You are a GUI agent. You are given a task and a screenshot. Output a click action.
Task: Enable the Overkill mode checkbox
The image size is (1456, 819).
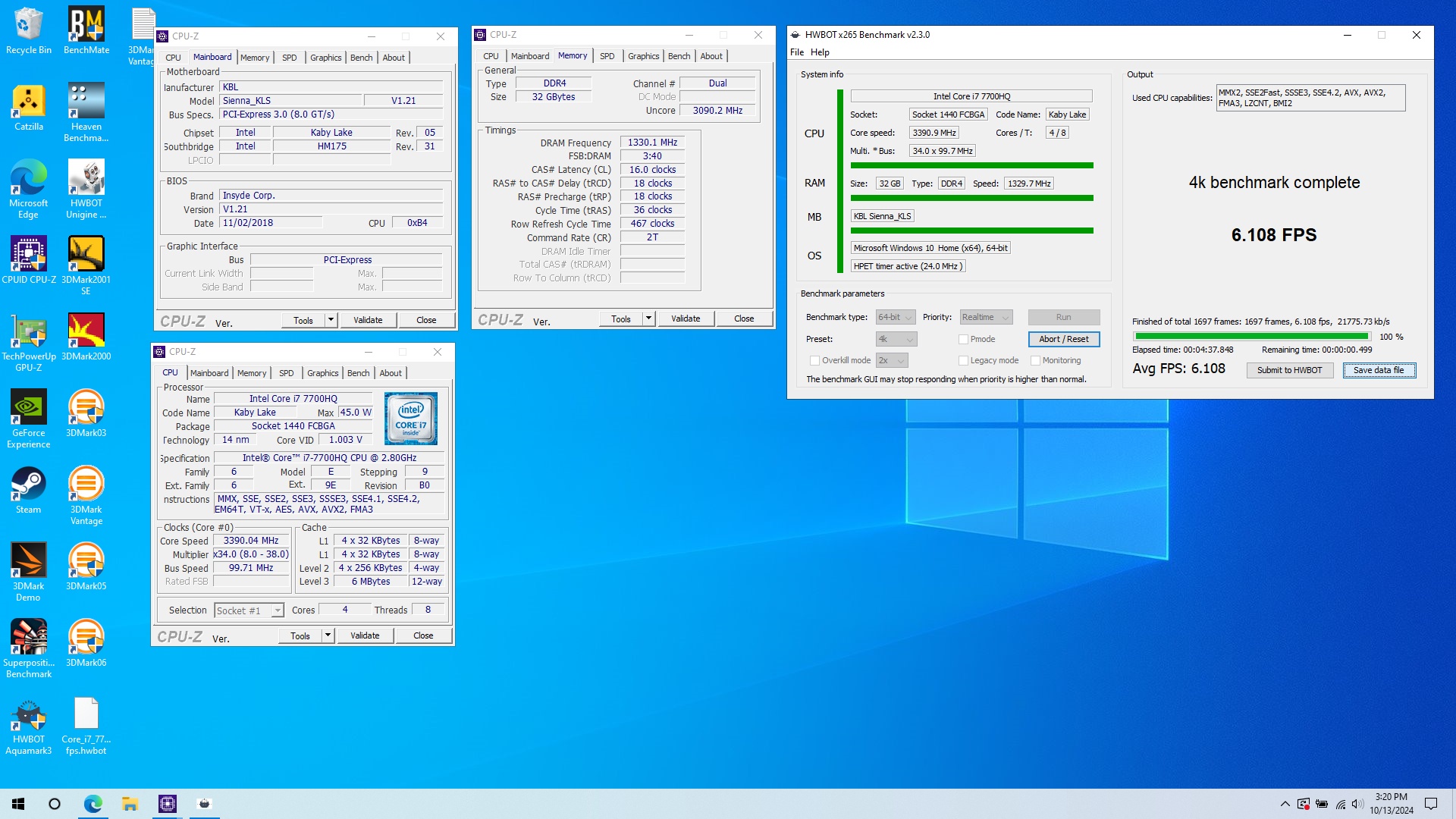[x=814, y=360]
